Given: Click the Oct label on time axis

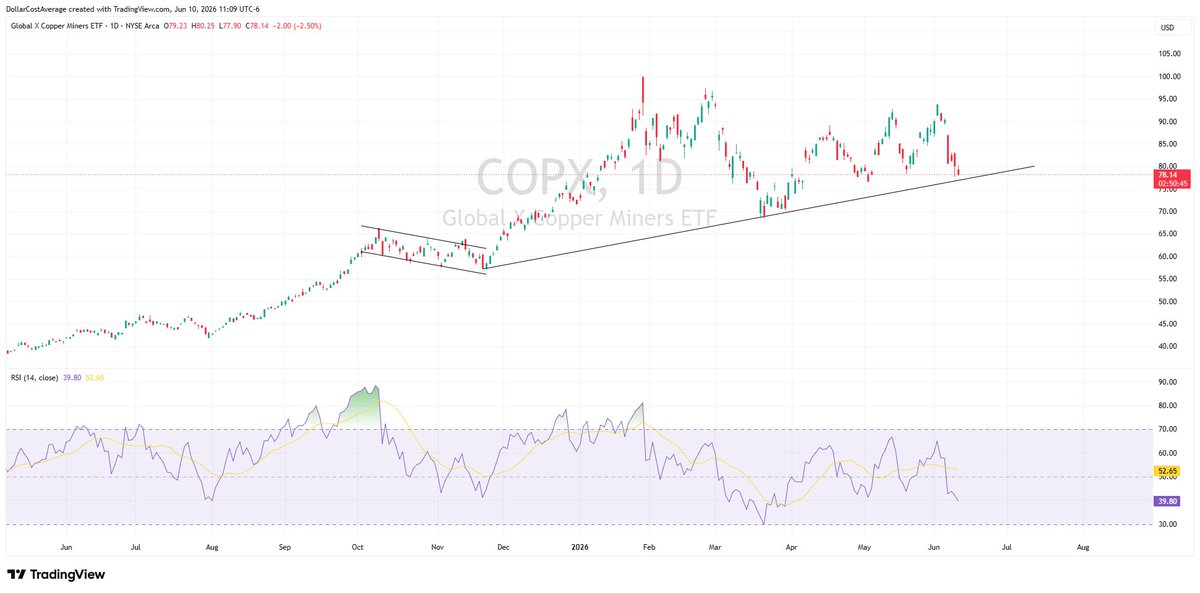Looking at the screenshot, I should (357, 548).
